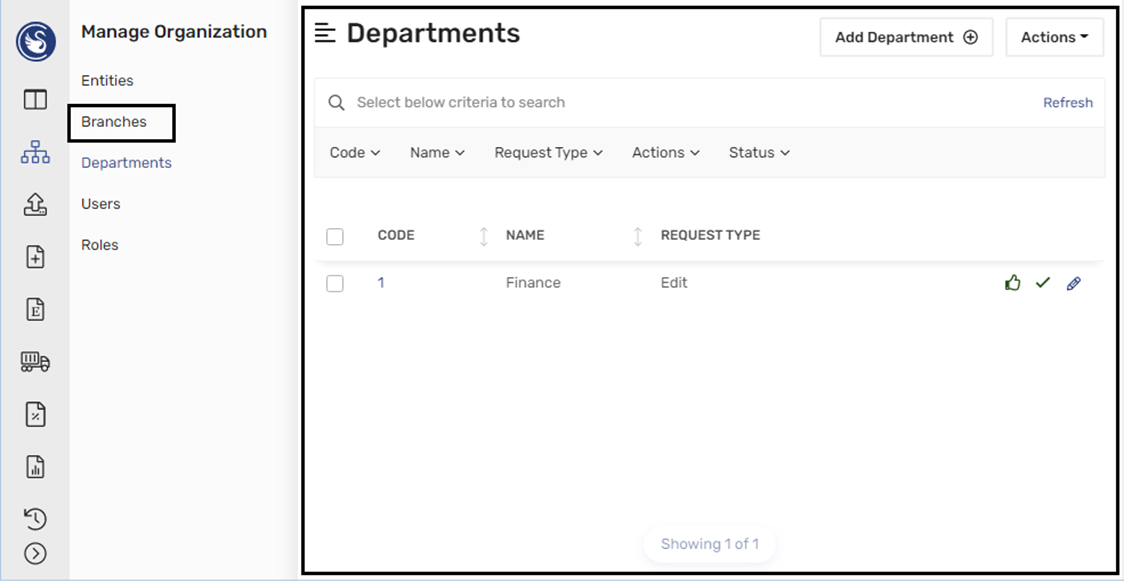Open the Request Type filter dropdown
The height and width of the screenshot is (582, 1124).
coord(548,153)
